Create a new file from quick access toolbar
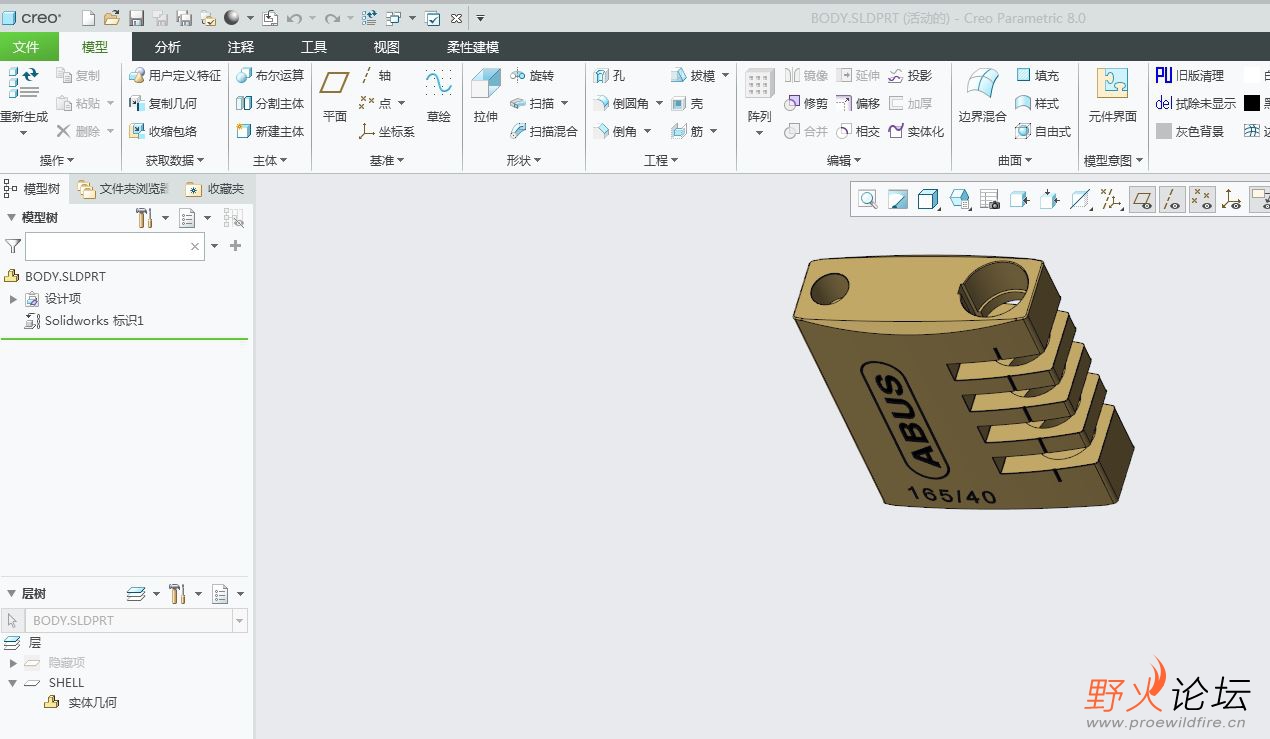Screen dimensions: 1270x739 coord(88,18)
